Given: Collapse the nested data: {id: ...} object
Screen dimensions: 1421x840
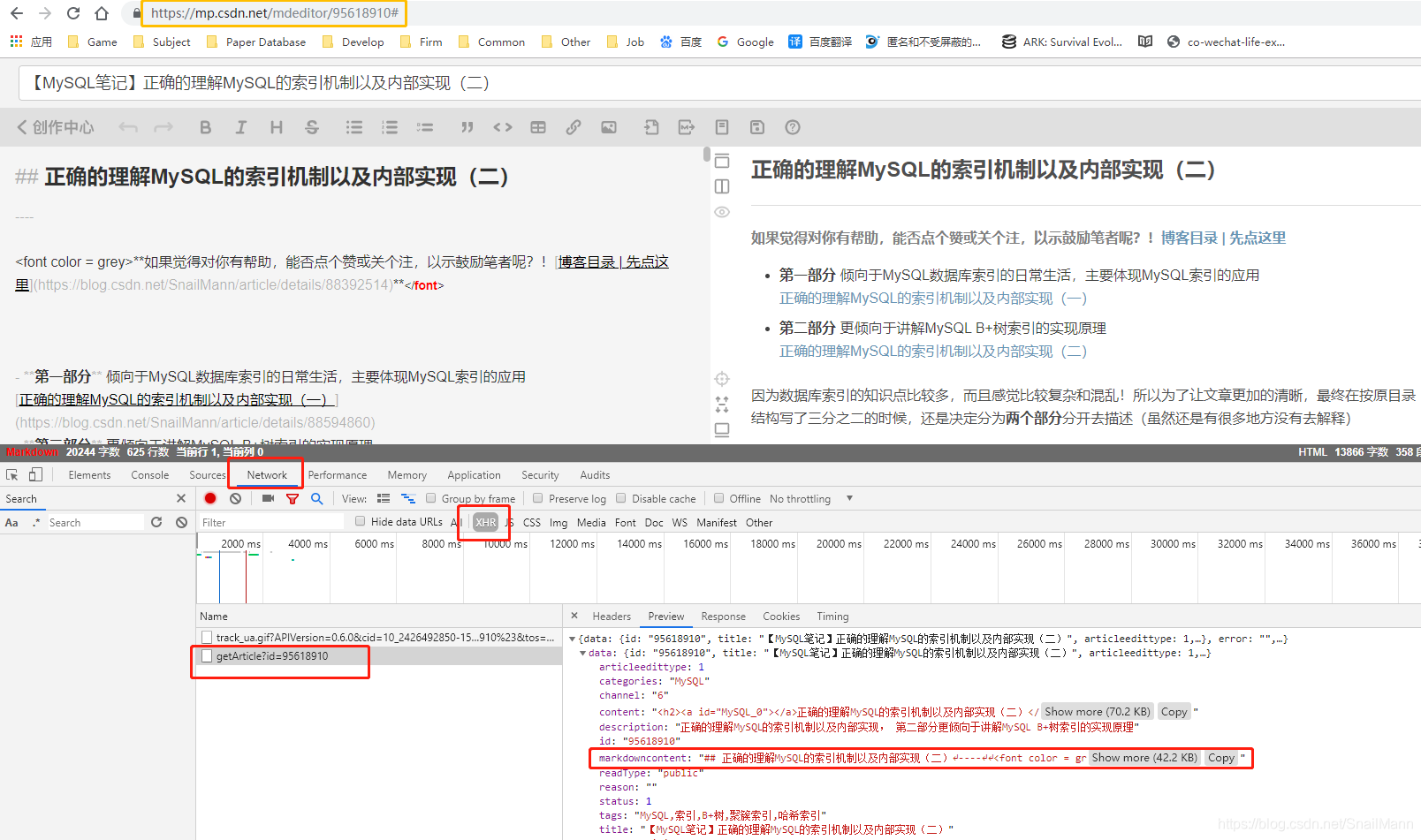Looking at the screenshot, I should tap(582, 653).
